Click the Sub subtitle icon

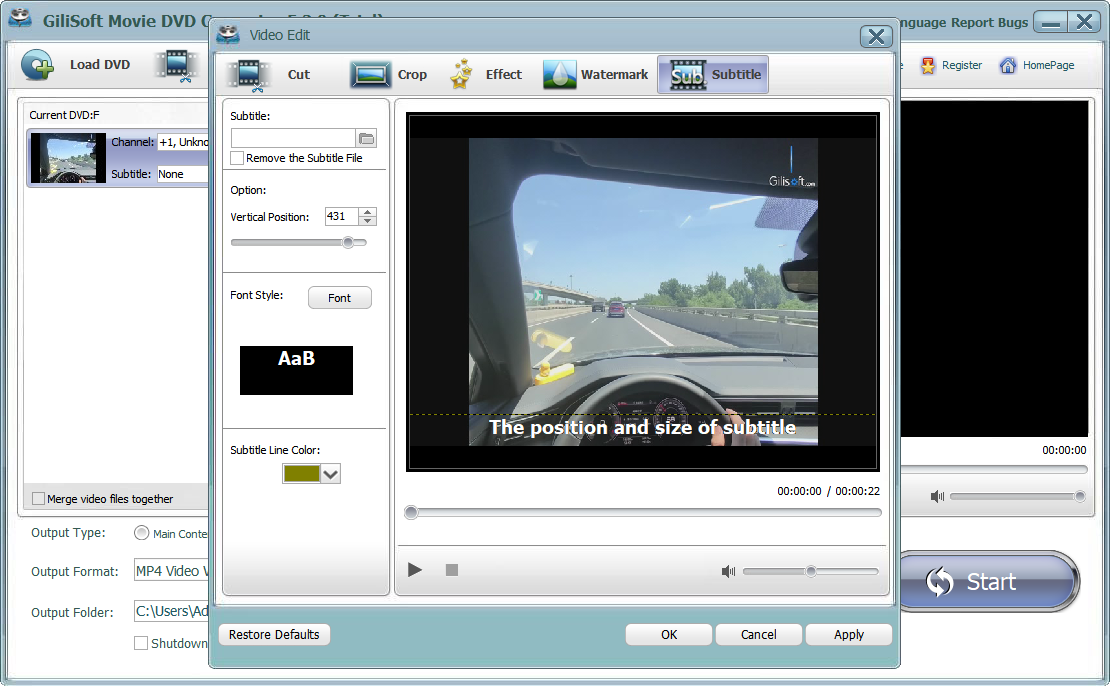[687, 75]
